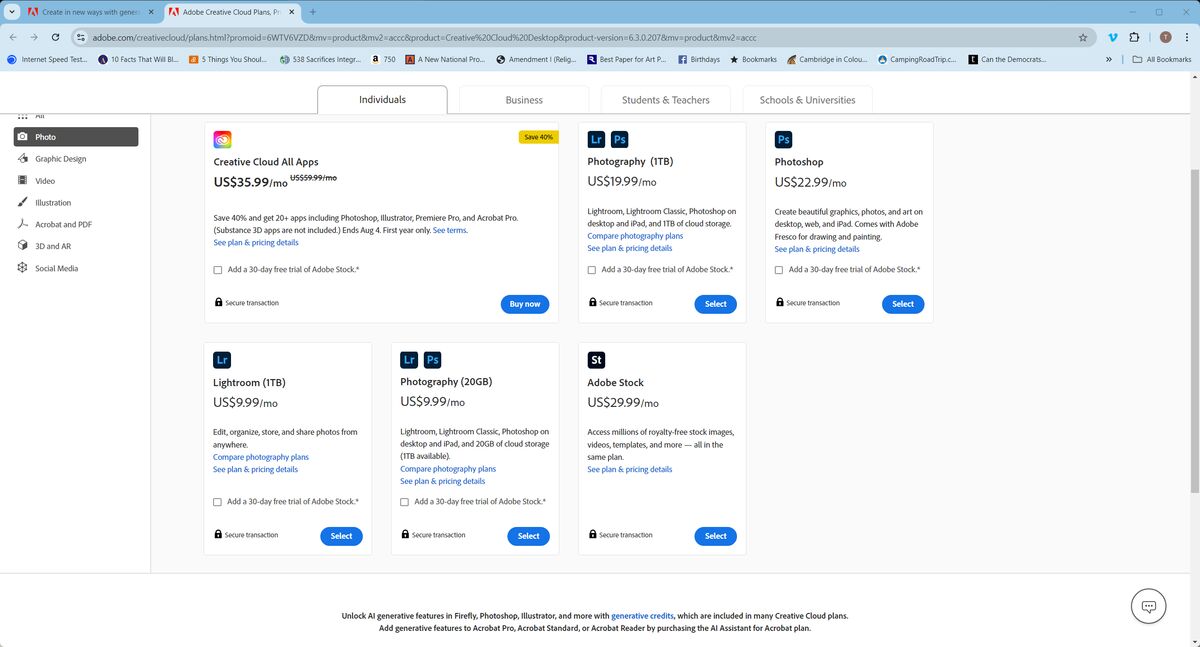1200x647 pixels.
Task: Select the Schools & Universities tab
Action: click(x=807, y=100)
